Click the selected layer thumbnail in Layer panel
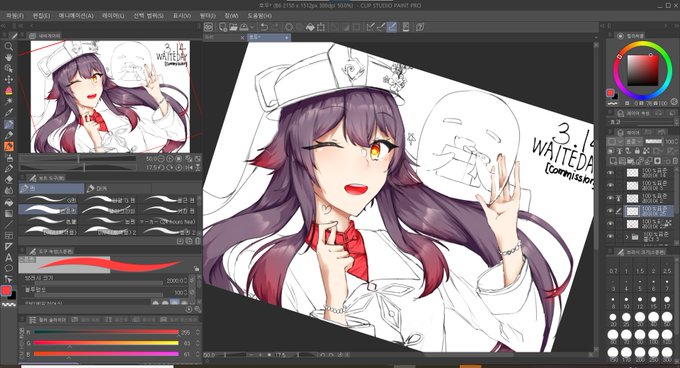The width and height of the screenshot is (680, 368). [633, 211]
